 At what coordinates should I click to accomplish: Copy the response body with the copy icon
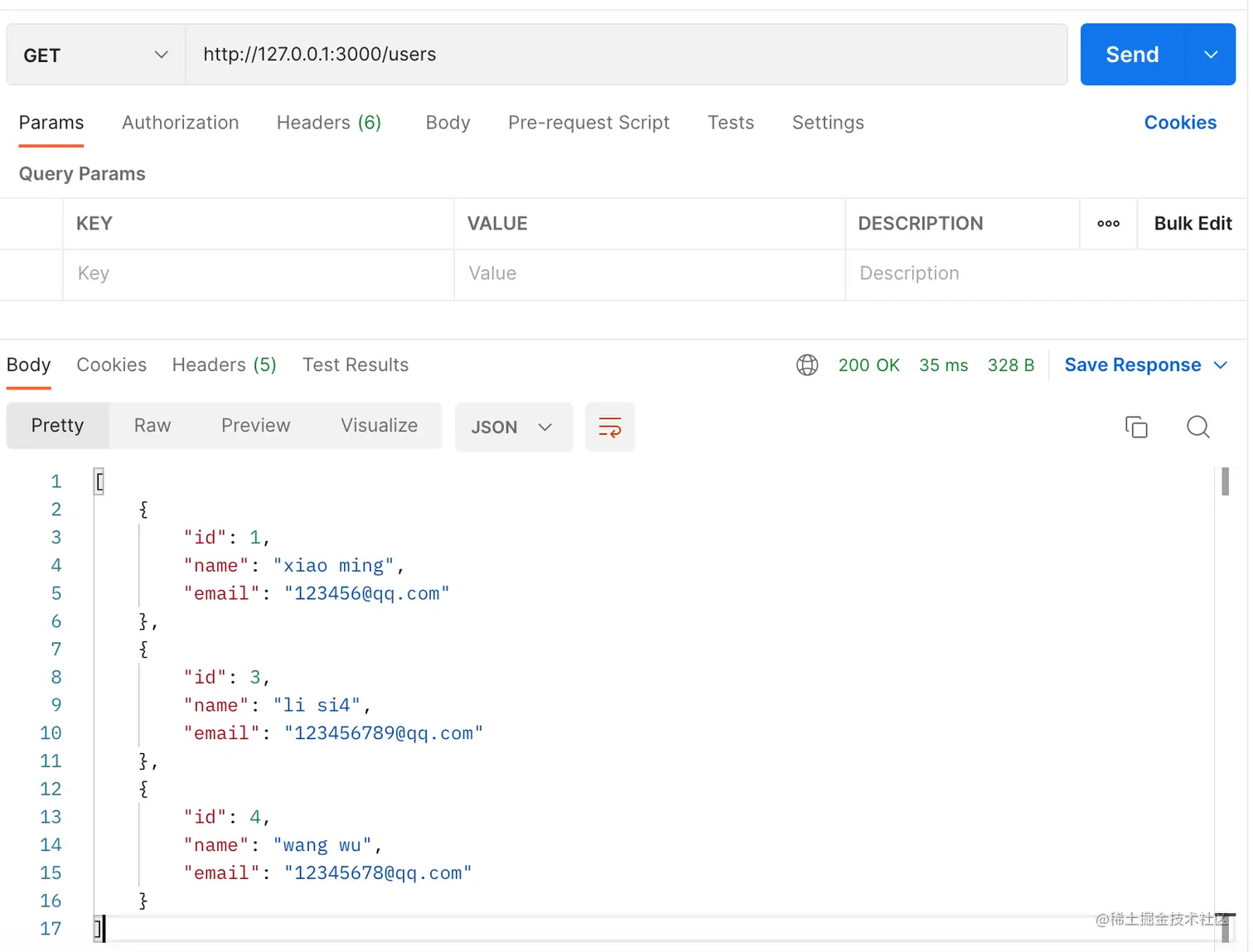pyautogui.click(x=1136, y=427)
